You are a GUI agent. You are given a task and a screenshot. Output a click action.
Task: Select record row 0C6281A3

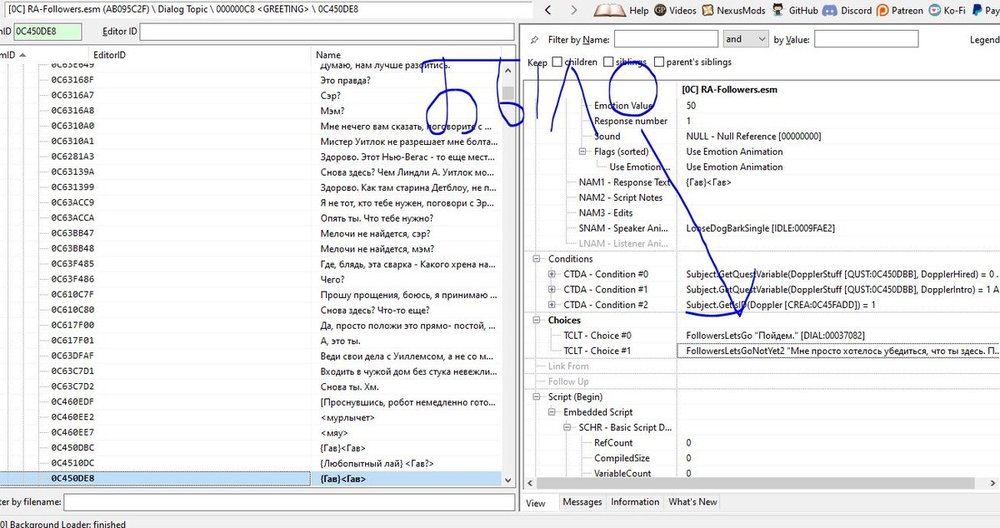click(x=251, y=157)
